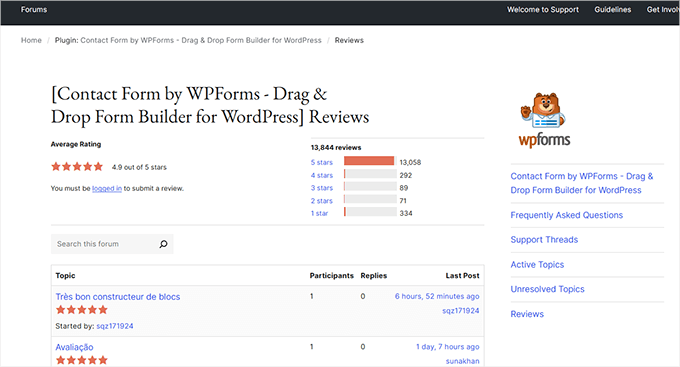Click the 334 one-star count
This screenshot has height=367, width=680.
(406, 213)
